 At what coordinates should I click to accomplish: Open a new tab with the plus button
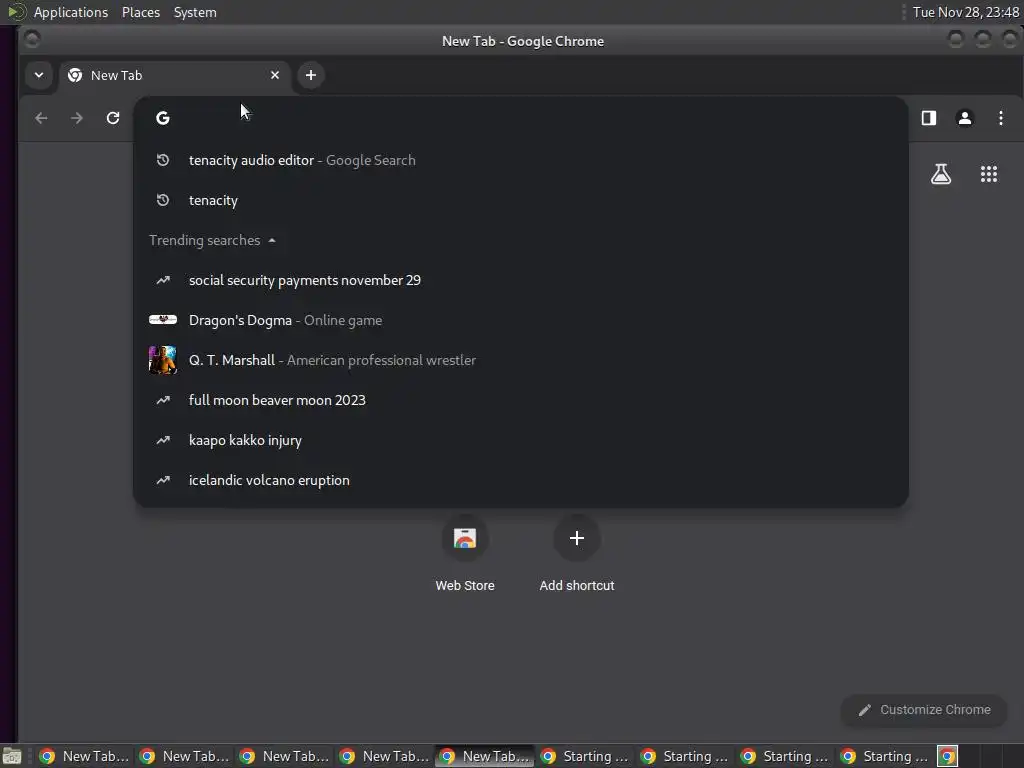[311, 75]
